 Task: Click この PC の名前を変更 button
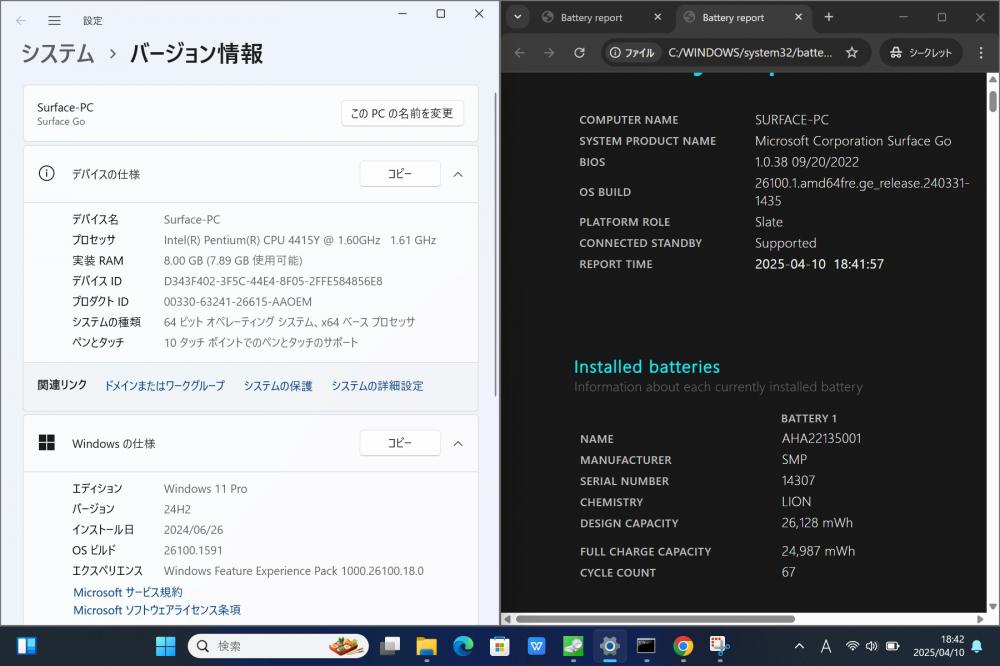(402, 113)
